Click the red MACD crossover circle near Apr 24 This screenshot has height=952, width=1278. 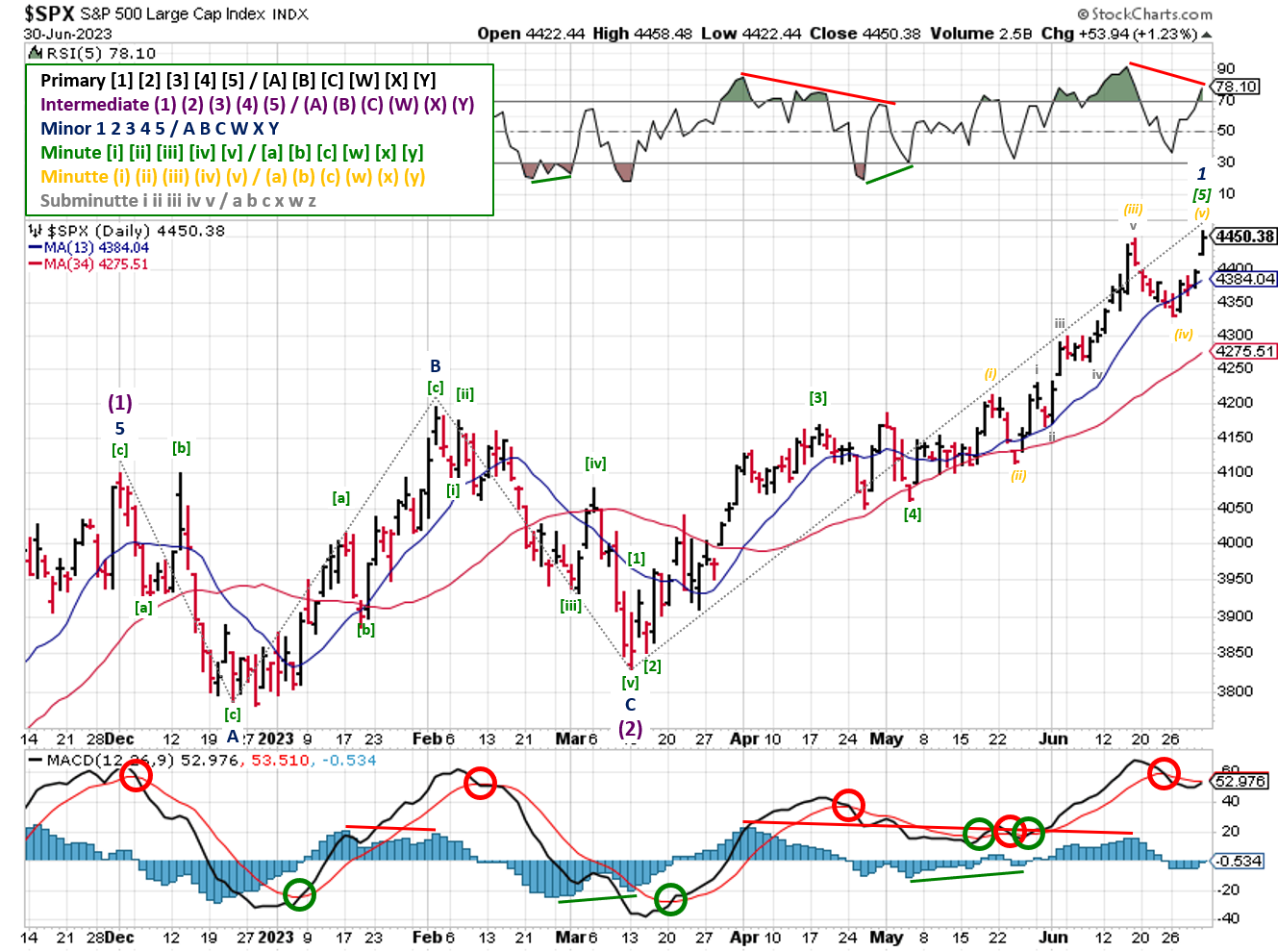coord(848,805)
